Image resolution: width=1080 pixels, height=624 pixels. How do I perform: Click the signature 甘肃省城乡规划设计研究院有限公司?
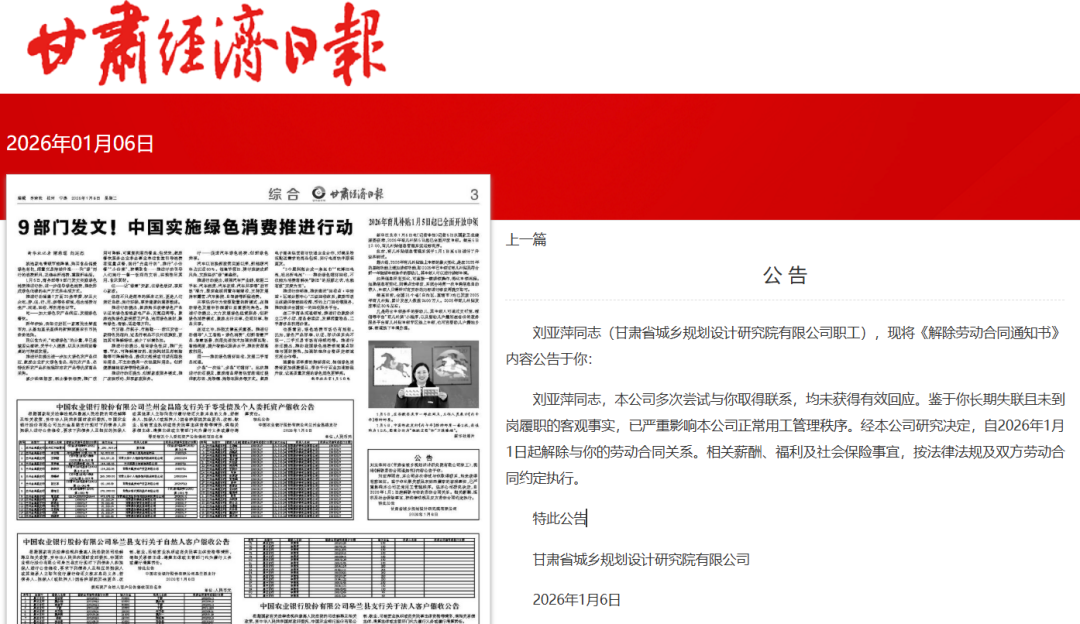tap(641, 560)
